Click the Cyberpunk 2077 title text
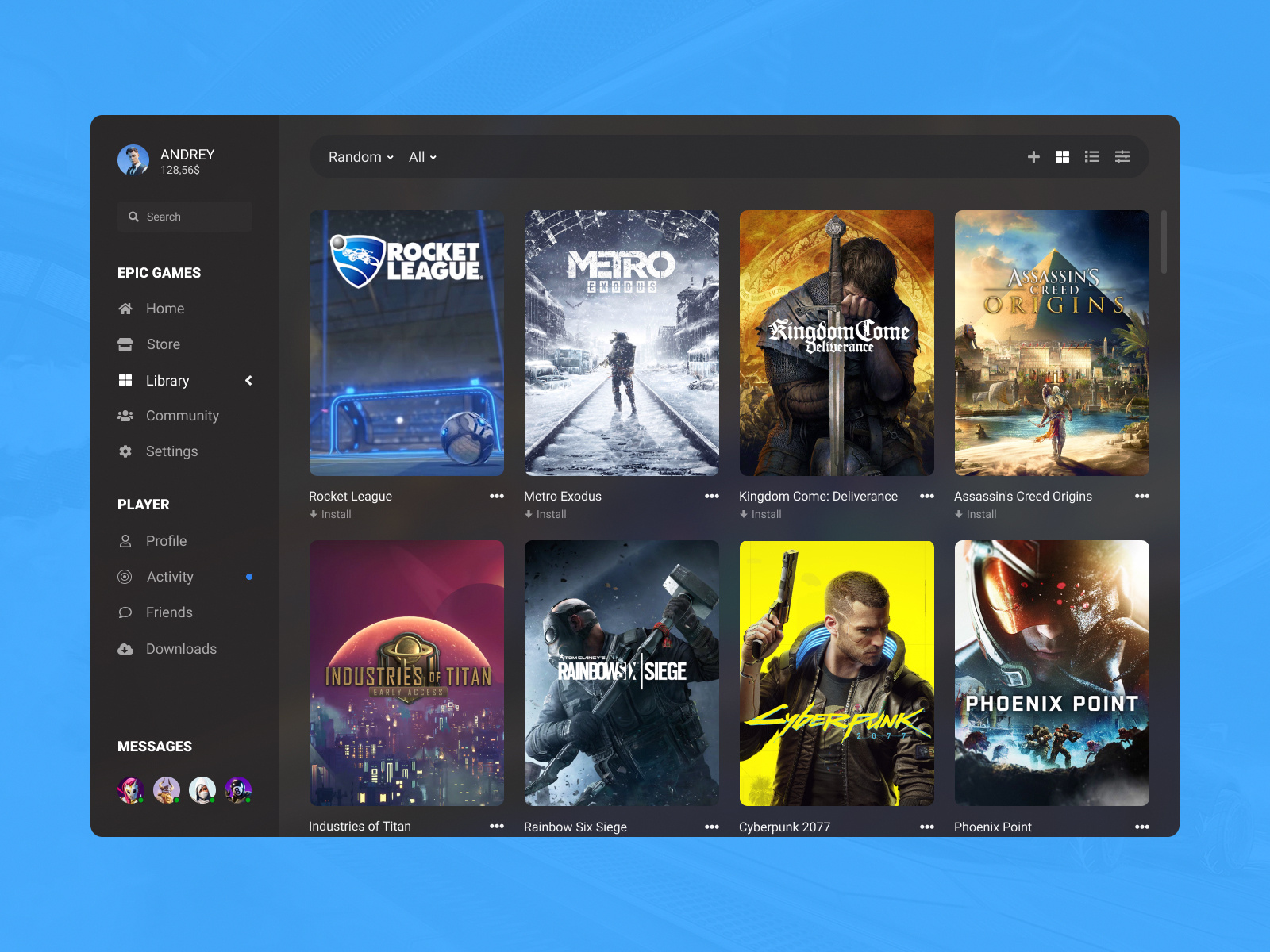The image size is (1270, 952). [x=784, y=827]
